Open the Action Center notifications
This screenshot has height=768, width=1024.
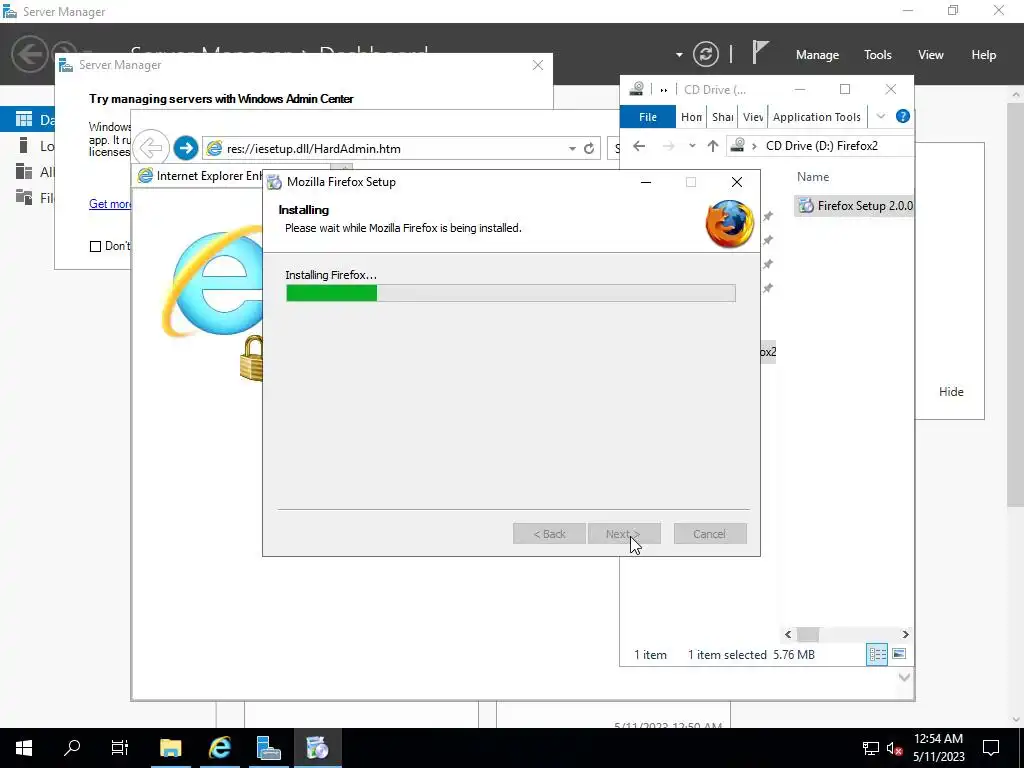tap(991, 748)
